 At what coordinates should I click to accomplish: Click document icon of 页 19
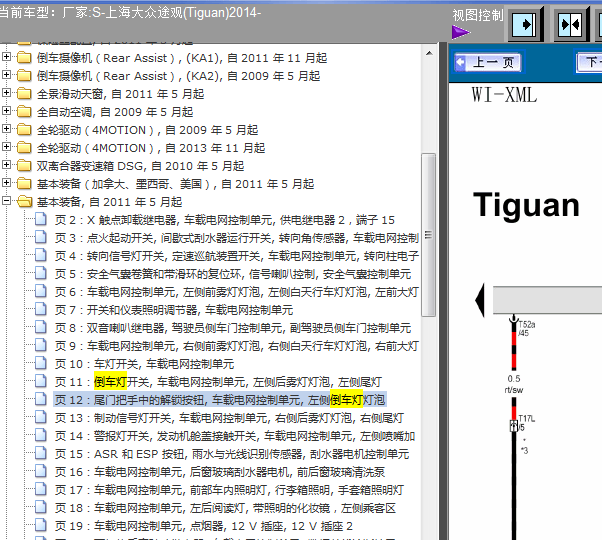41,526
